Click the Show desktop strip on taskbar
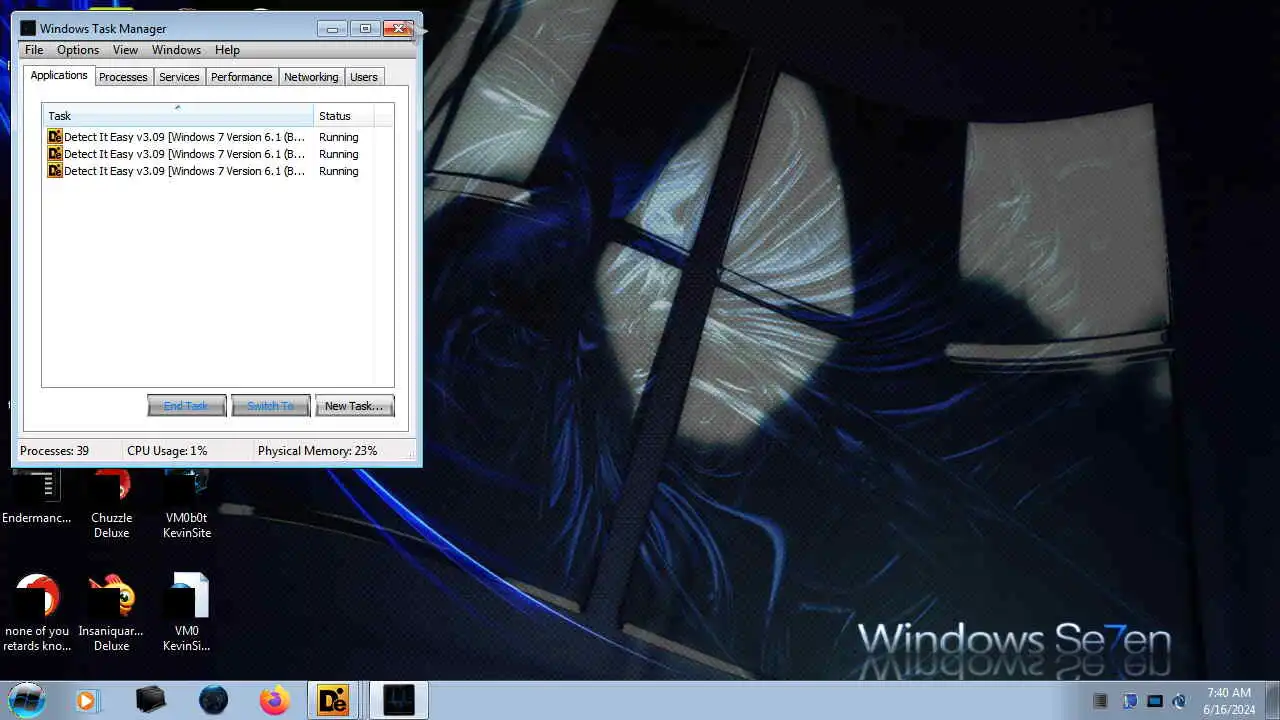 pos(1272,700)
